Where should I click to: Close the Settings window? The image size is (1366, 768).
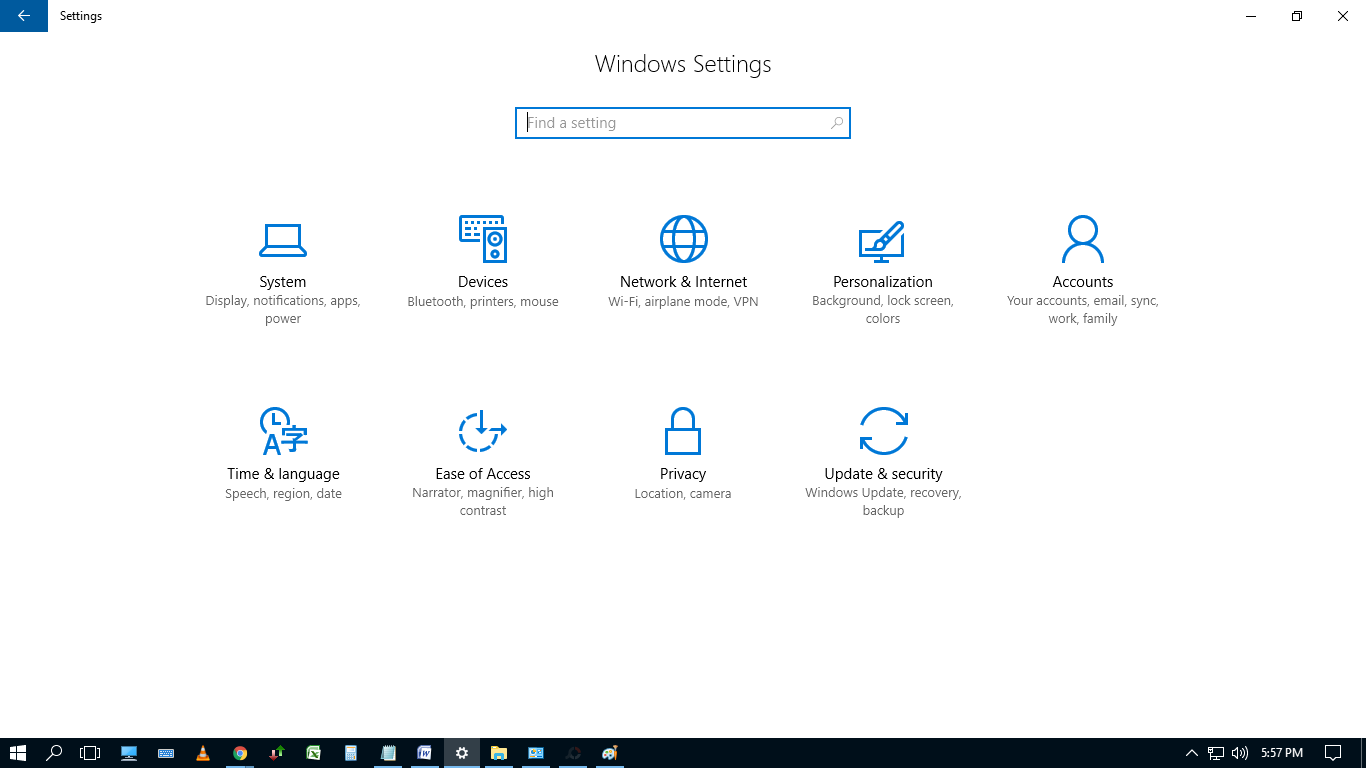tap(1343, 16)
